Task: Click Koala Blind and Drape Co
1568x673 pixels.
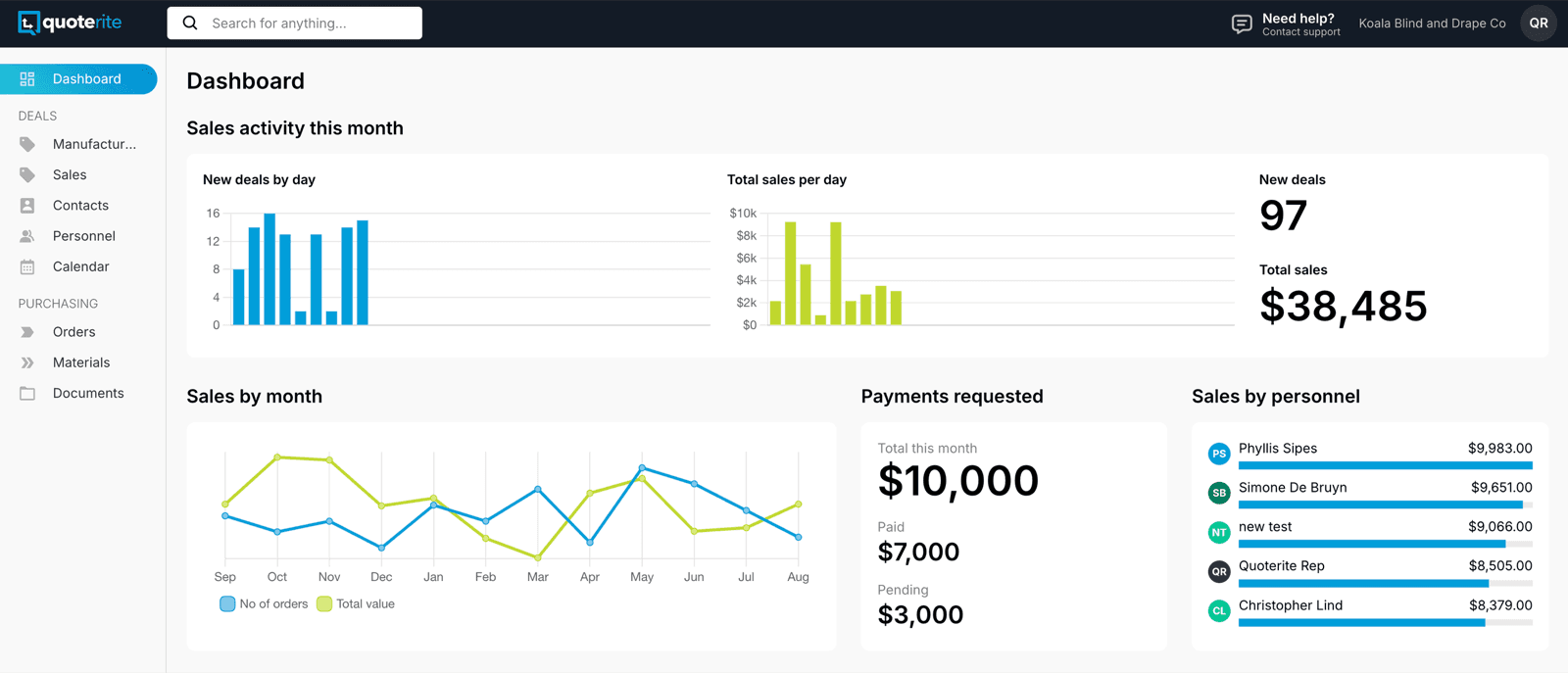Action: coord(1432,24)
